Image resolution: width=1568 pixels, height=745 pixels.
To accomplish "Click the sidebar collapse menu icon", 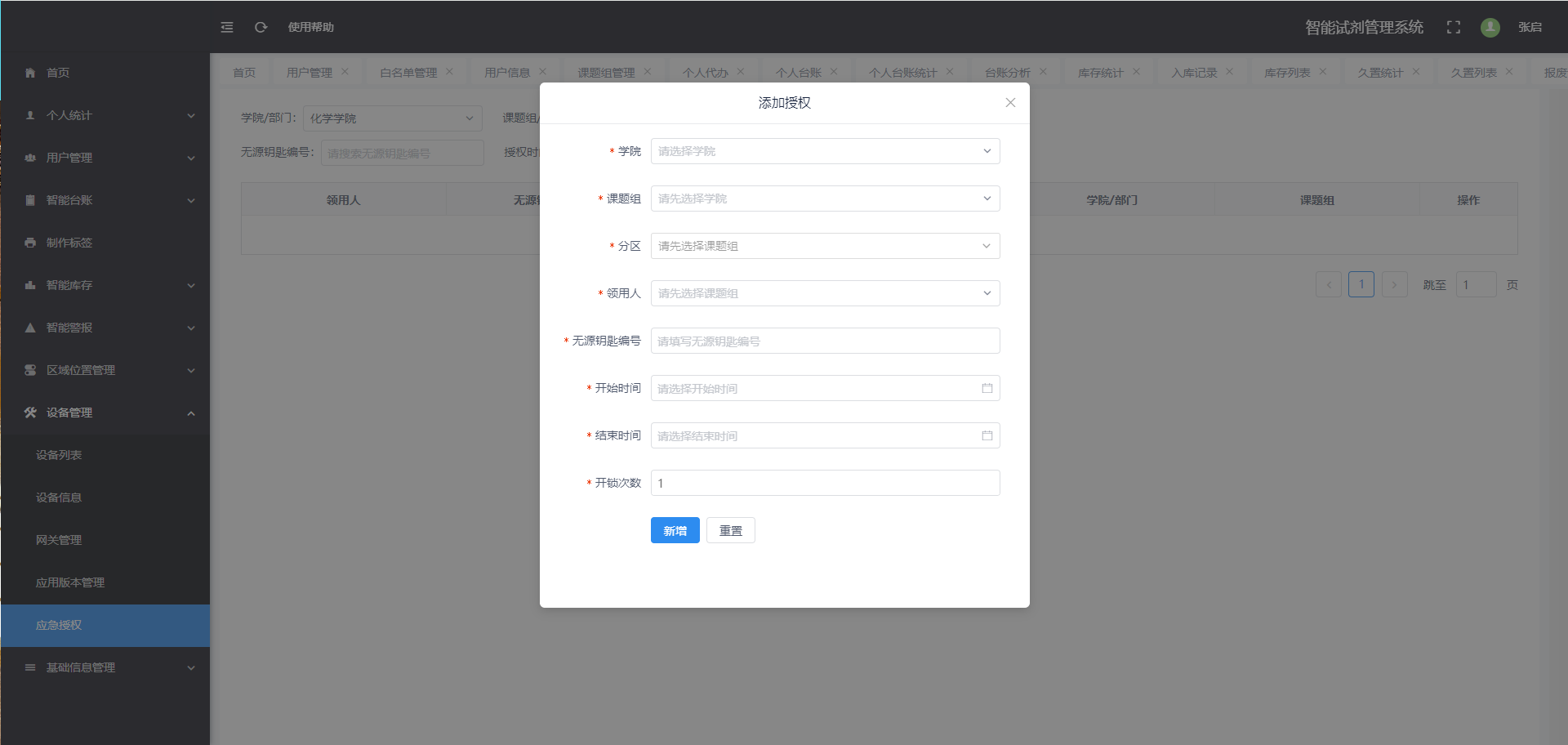I will pos(227,27).
